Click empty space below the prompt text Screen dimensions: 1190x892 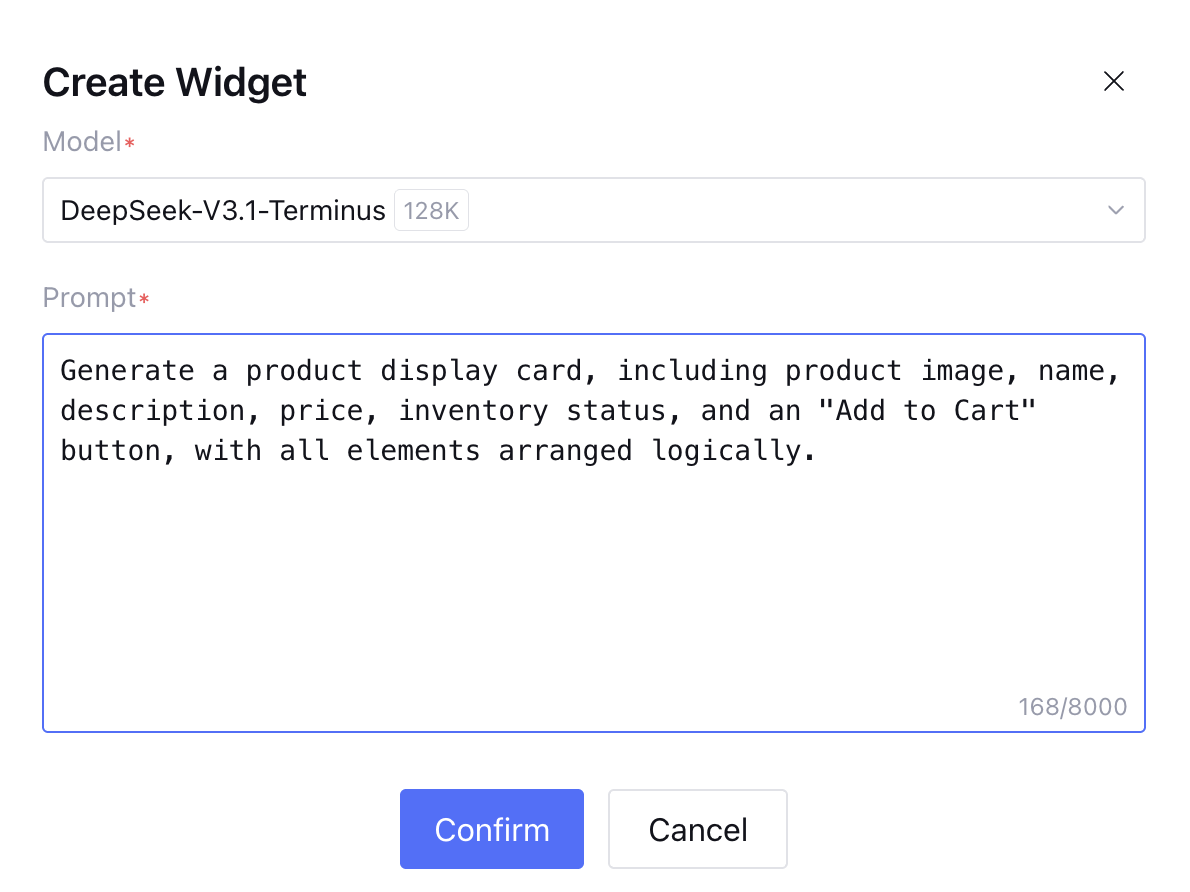click(x=592, y=590)
